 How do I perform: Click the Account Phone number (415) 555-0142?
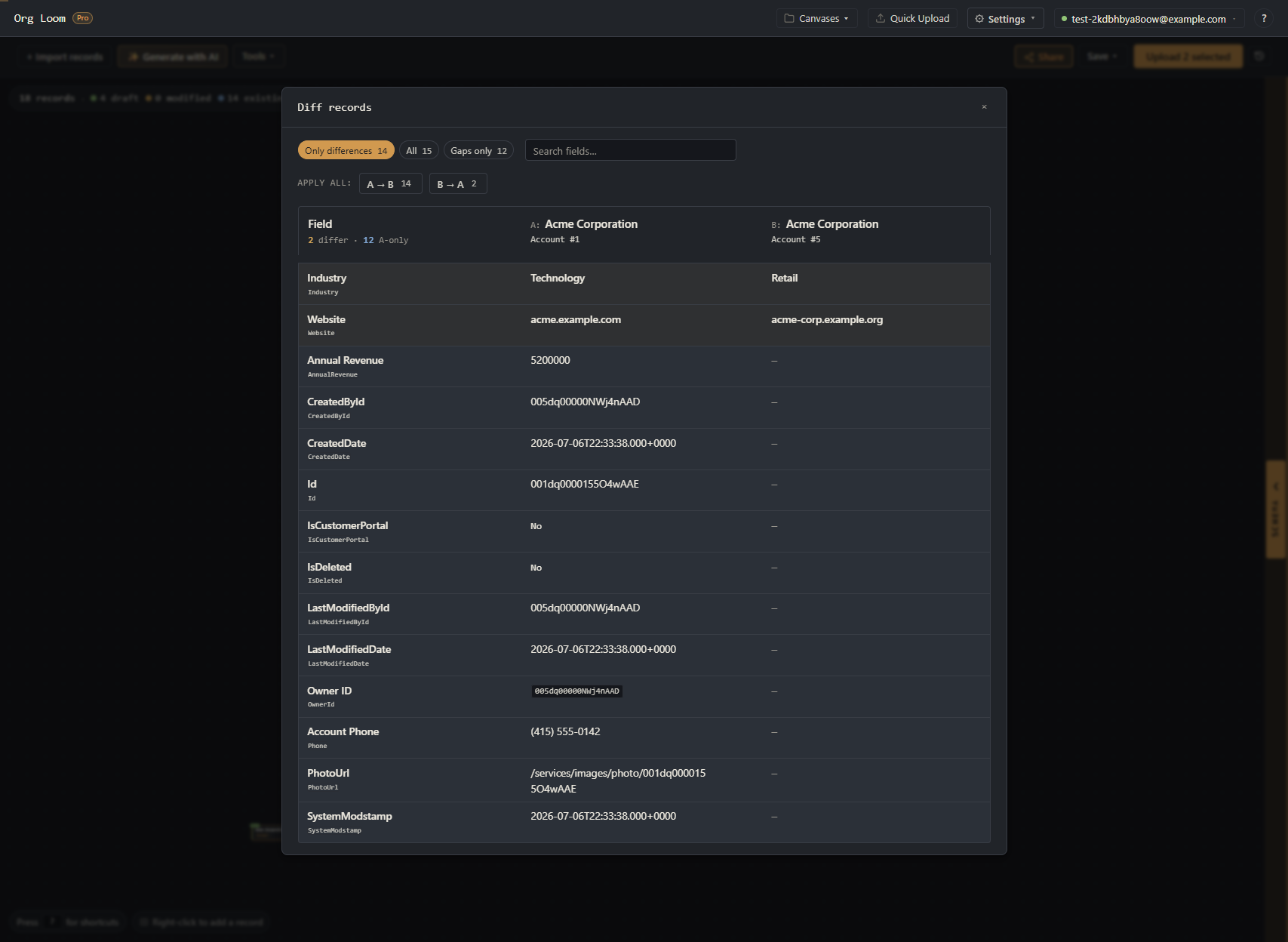click(565, 731)
